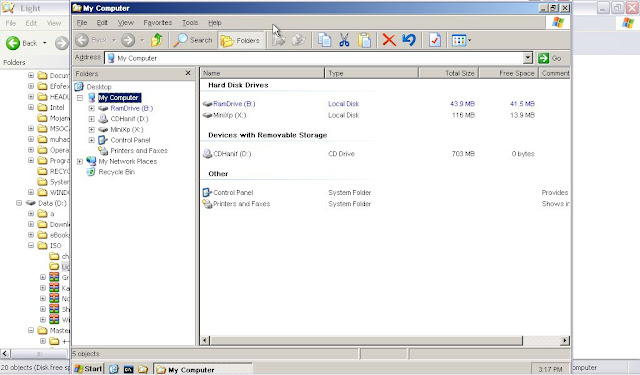The height and width of the screenshot is (375, 640).
Task: Sort by Total Size column header
Action: 449,73
